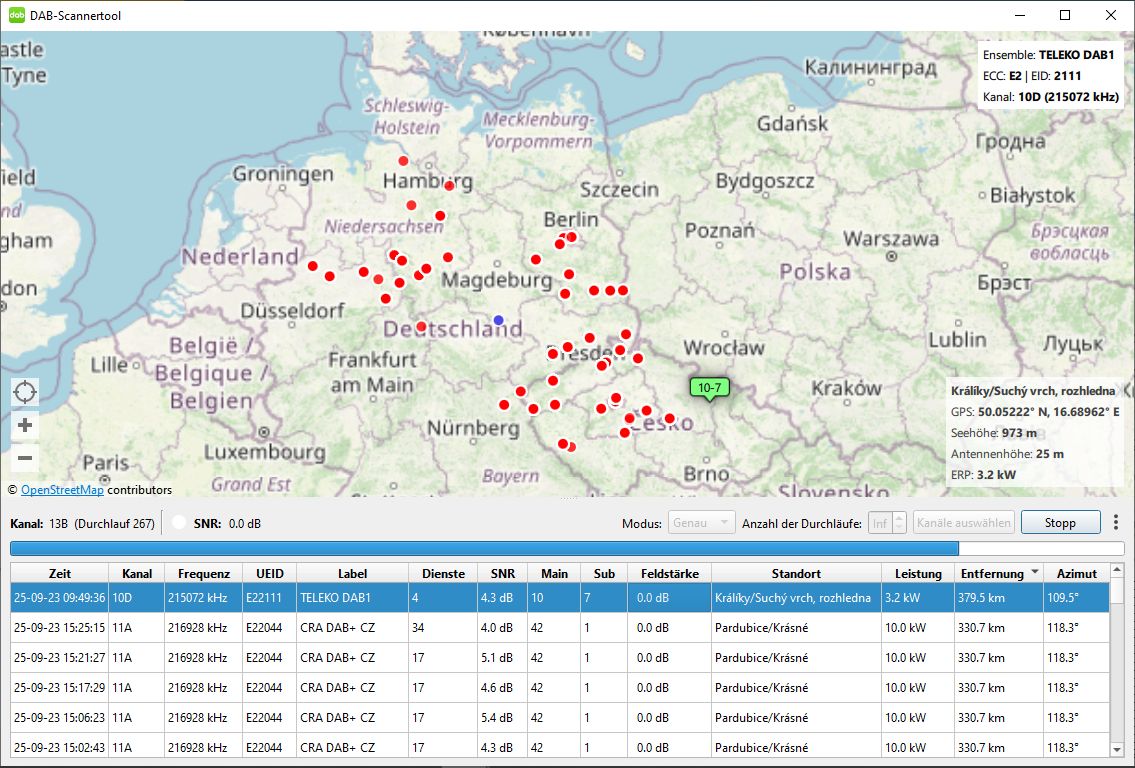This screenshot has height=768, width=1135.
Task: Click the Kanäle auswählen button
Action: coord(963,523)
